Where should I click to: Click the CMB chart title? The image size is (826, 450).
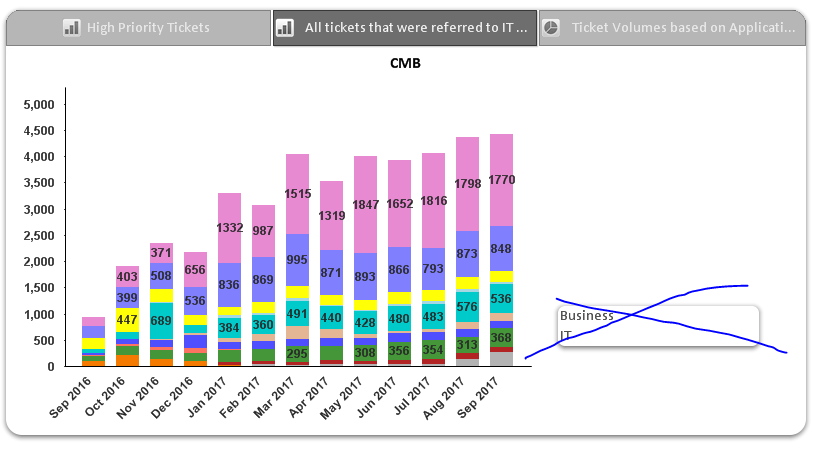coord(406,64)
